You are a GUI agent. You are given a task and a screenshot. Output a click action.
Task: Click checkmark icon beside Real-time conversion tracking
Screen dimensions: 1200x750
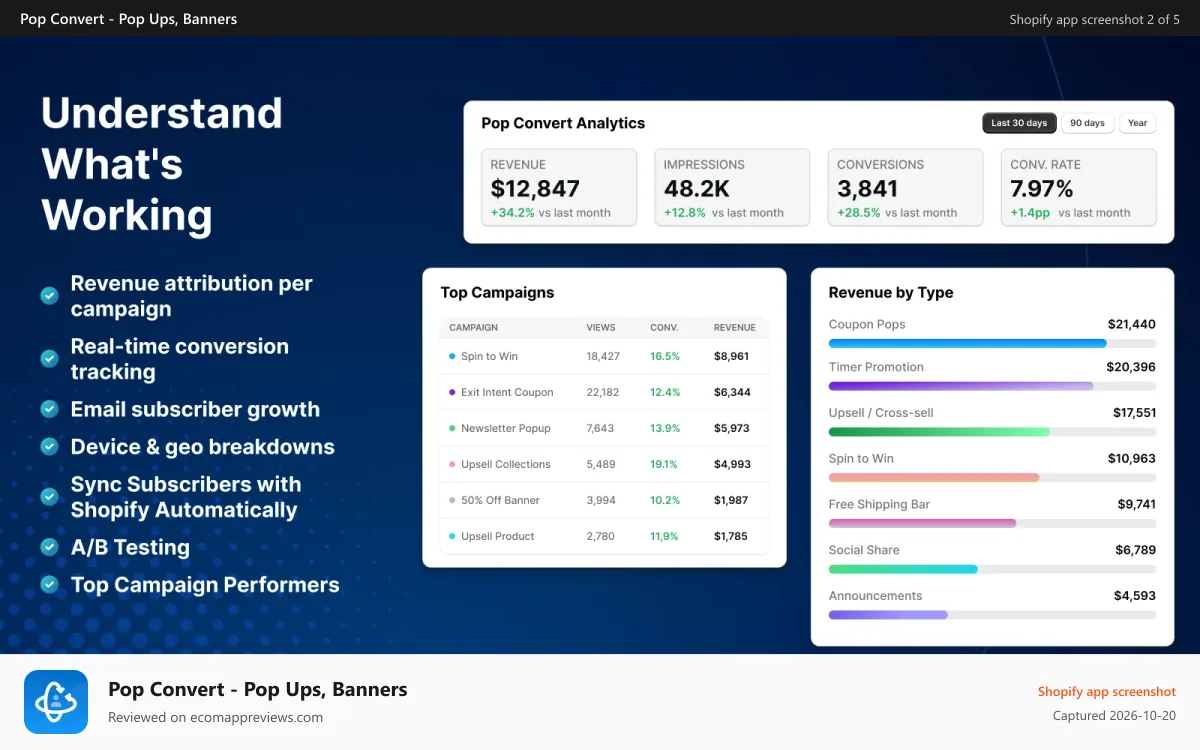coord(48,358)
